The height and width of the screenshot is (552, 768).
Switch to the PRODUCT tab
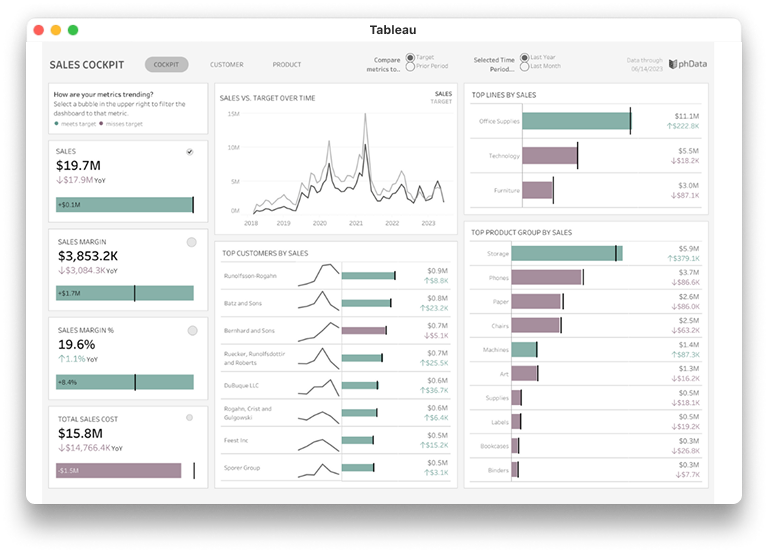click(x=287, y=64)
